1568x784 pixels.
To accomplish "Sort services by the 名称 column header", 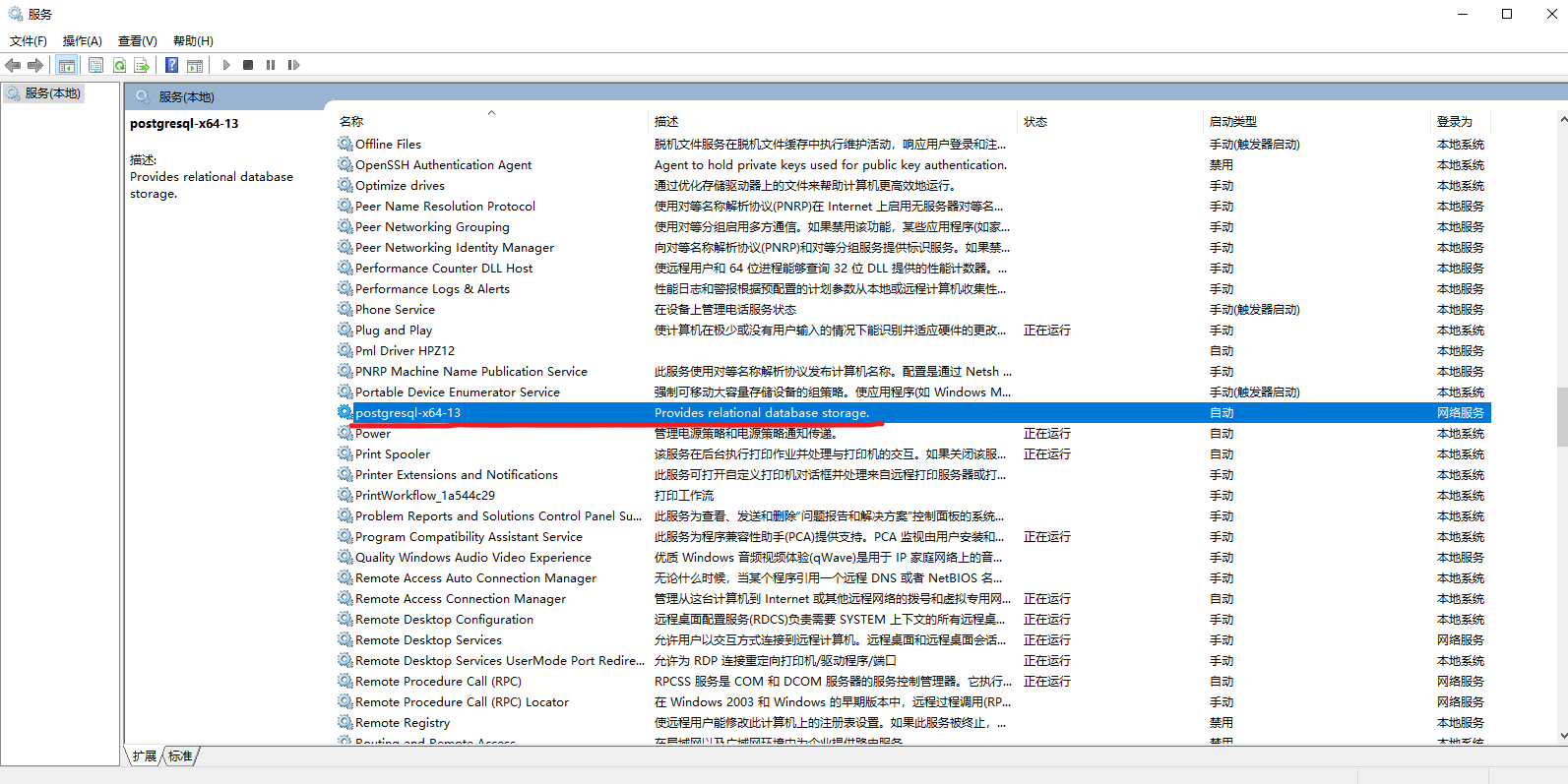I will tap(351, 121).
